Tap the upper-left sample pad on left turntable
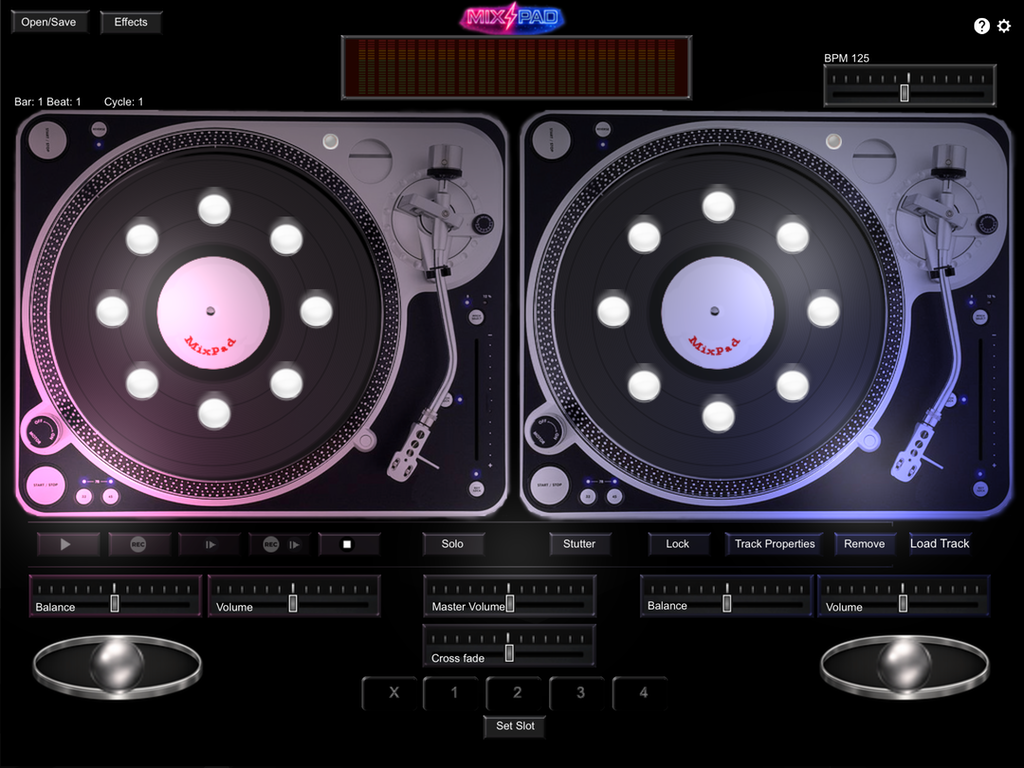 click(x=142, y=238)
